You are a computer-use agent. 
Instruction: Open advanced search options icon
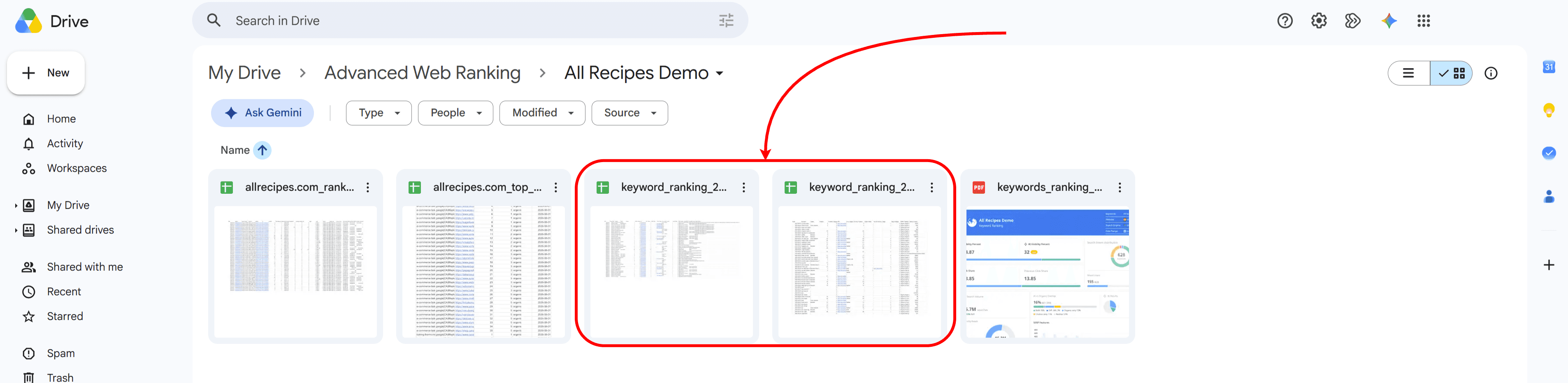726,21
